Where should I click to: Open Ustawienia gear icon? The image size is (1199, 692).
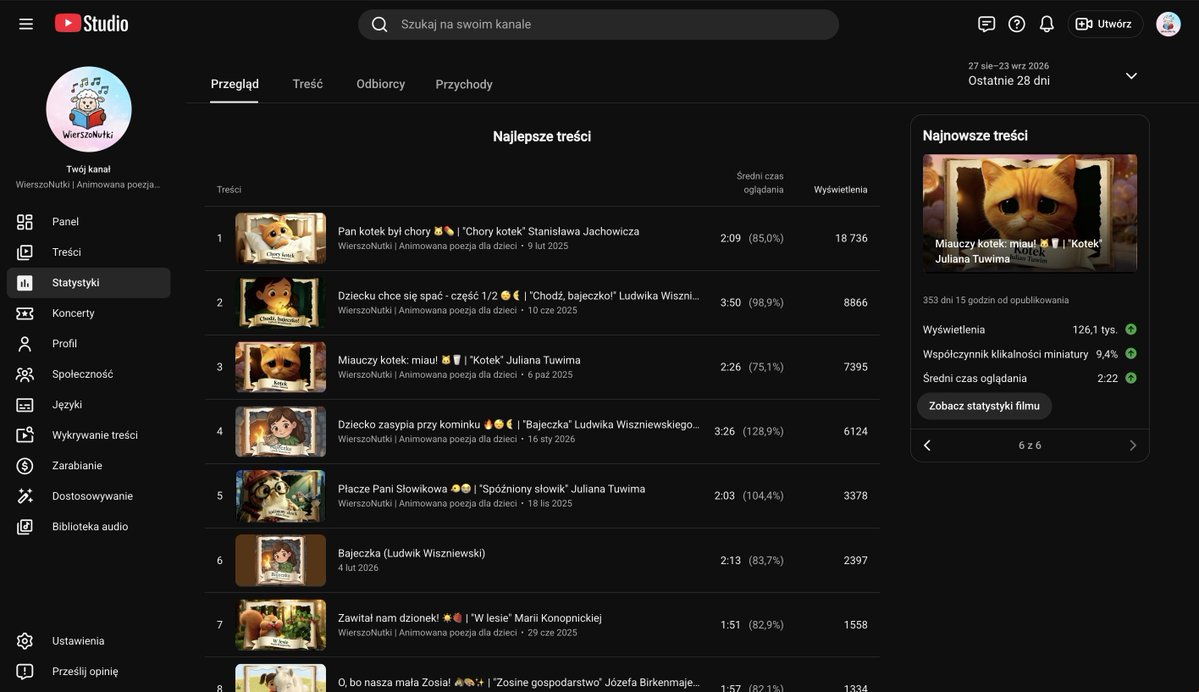click(x=24, y=641)
